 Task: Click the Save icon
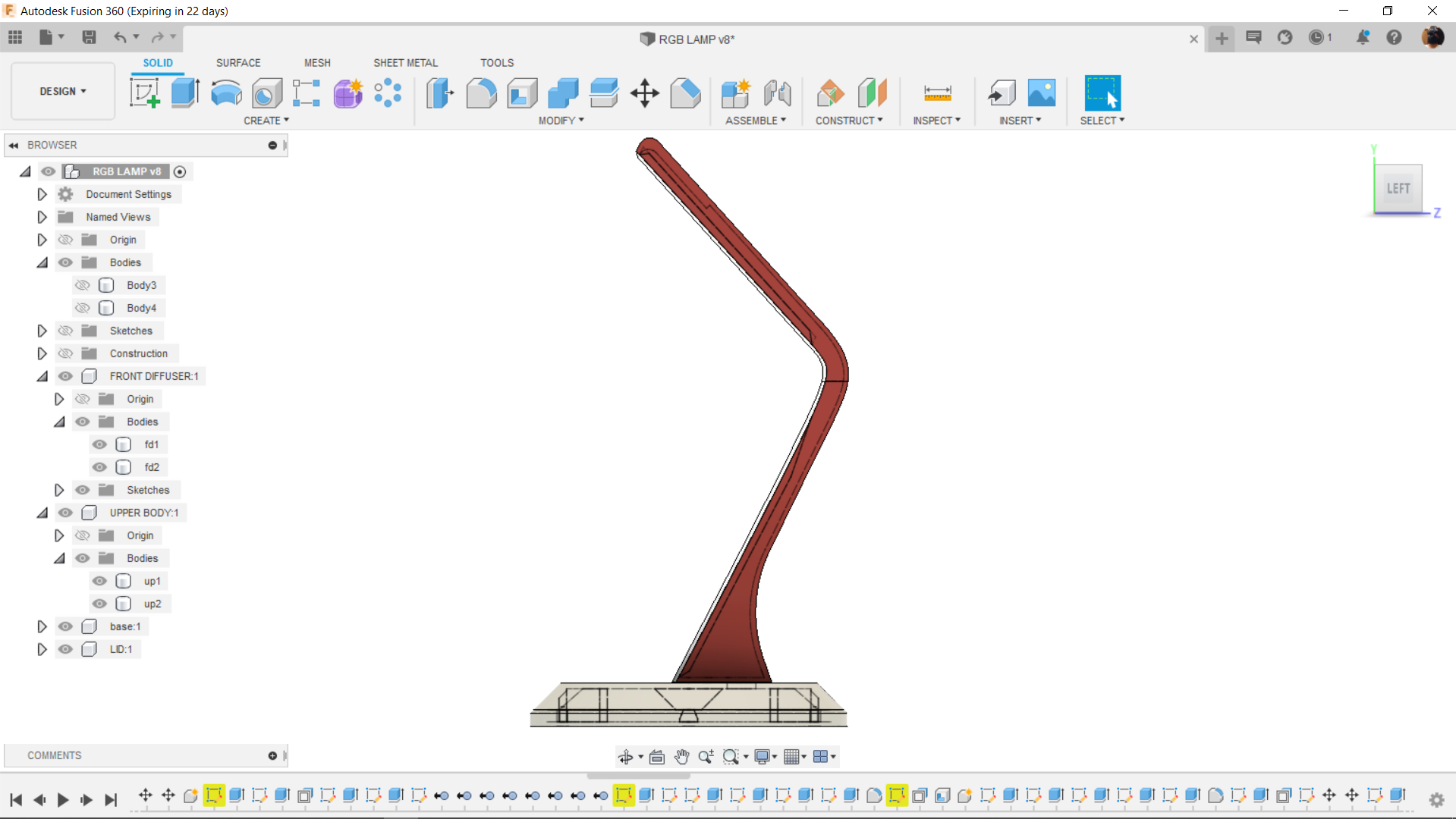[x=90, y=37]
